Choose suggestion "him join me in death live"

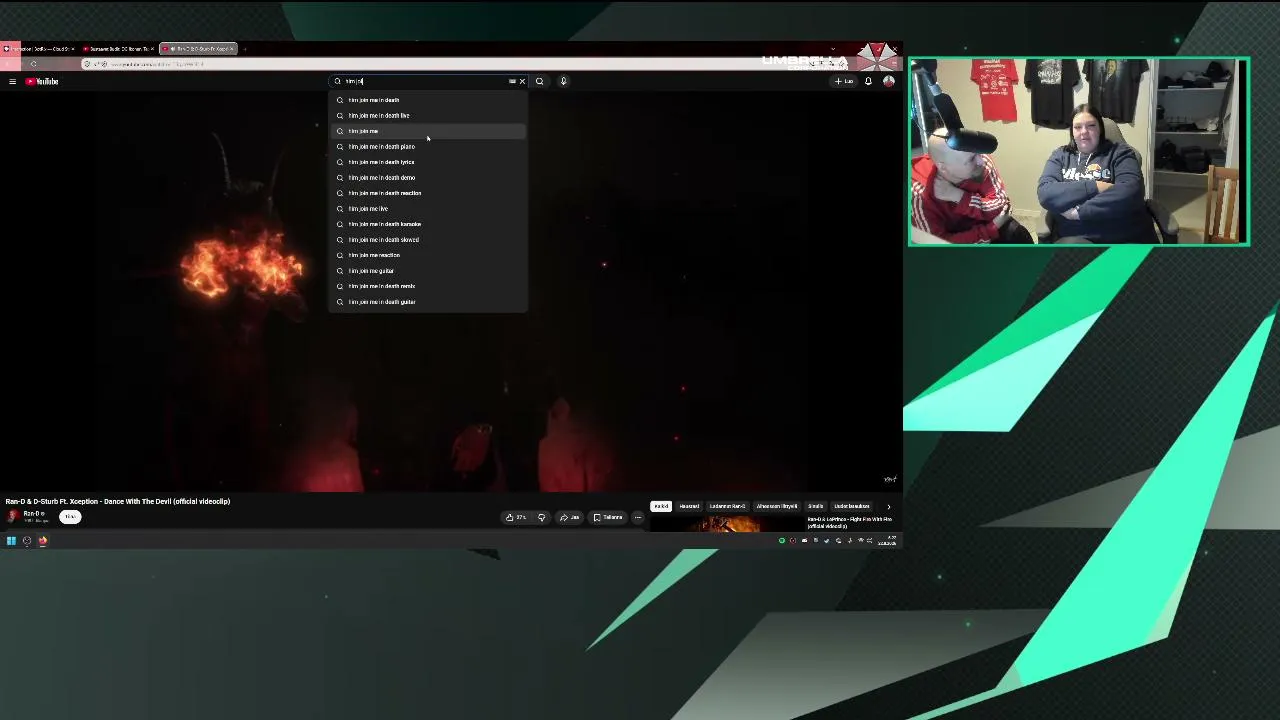(x=428, y=115)
